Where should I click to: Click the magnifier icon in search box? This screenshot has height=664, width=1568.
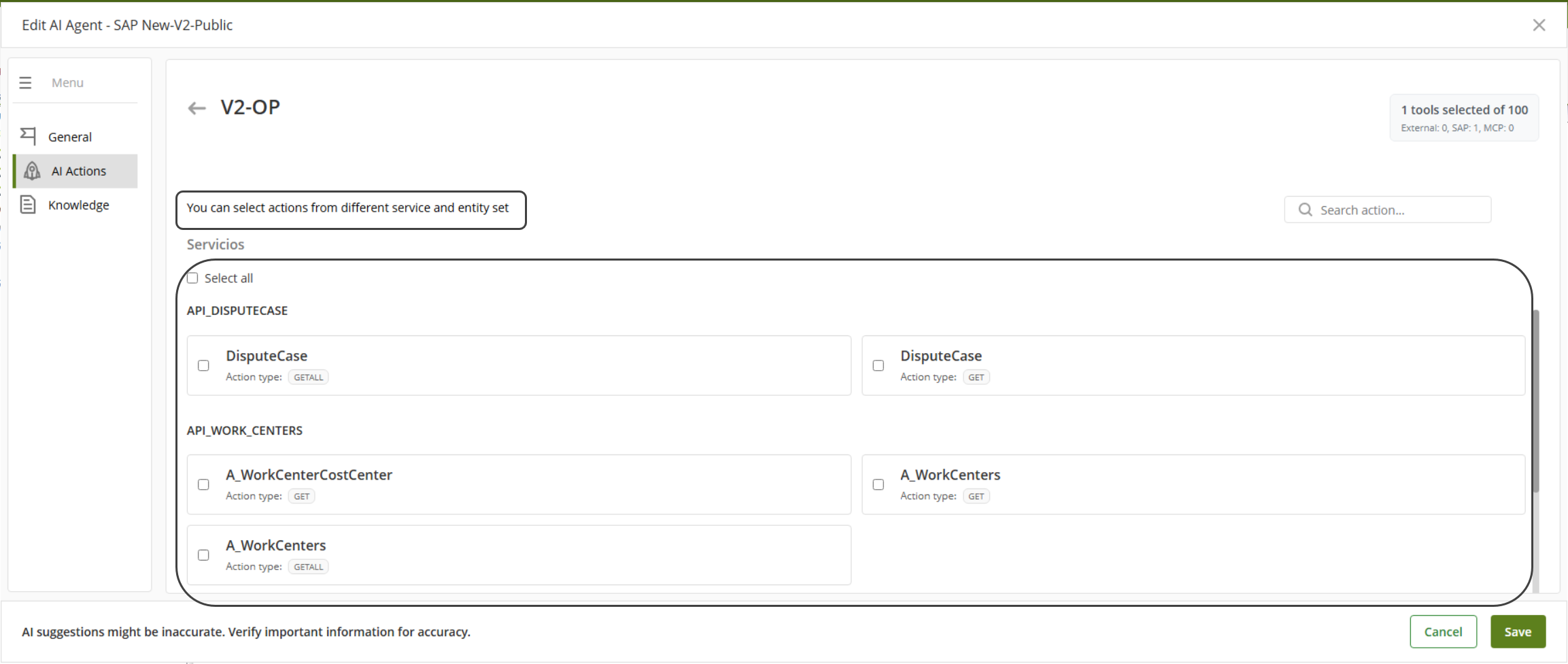click(x=1305, y=210)
